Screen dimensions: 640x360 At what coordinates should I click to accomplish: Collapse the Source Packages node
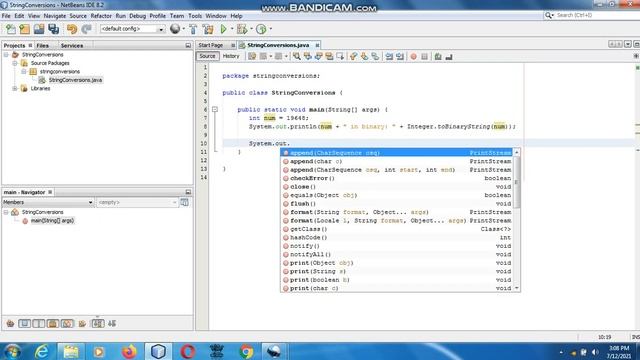coord(15,63)
